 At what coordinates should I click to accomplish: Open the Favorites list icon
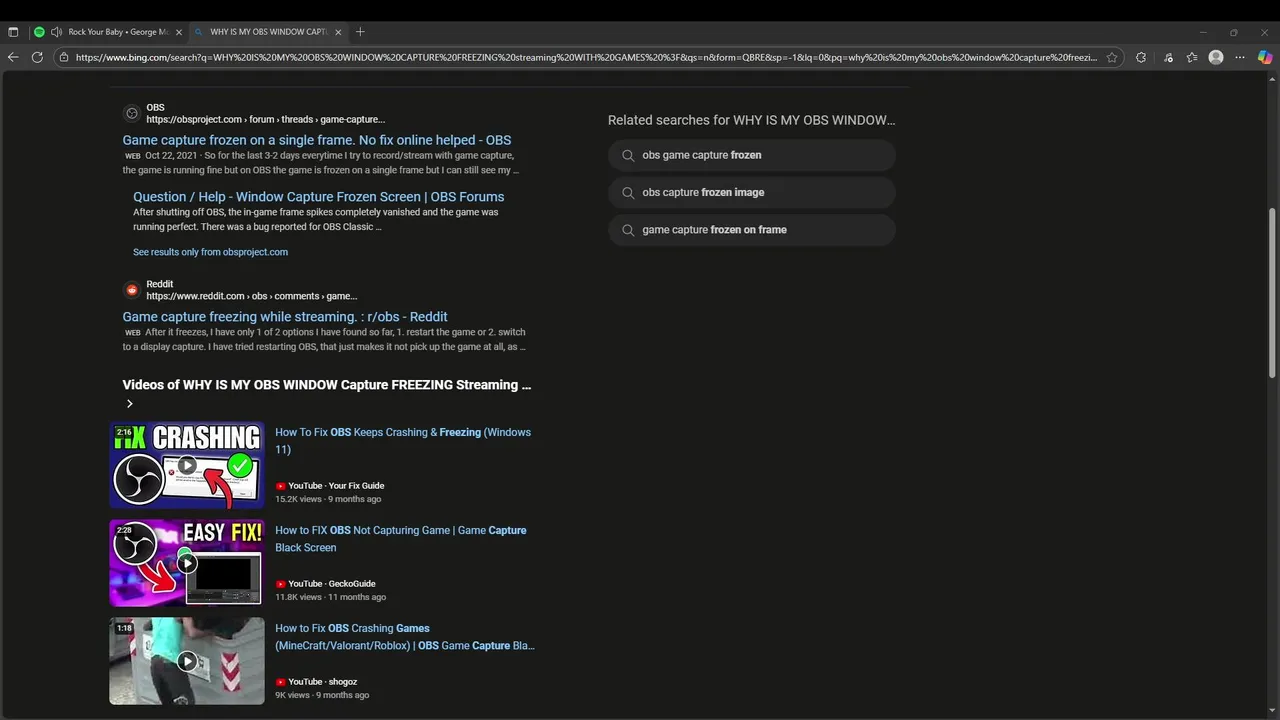coord(1192,57)
